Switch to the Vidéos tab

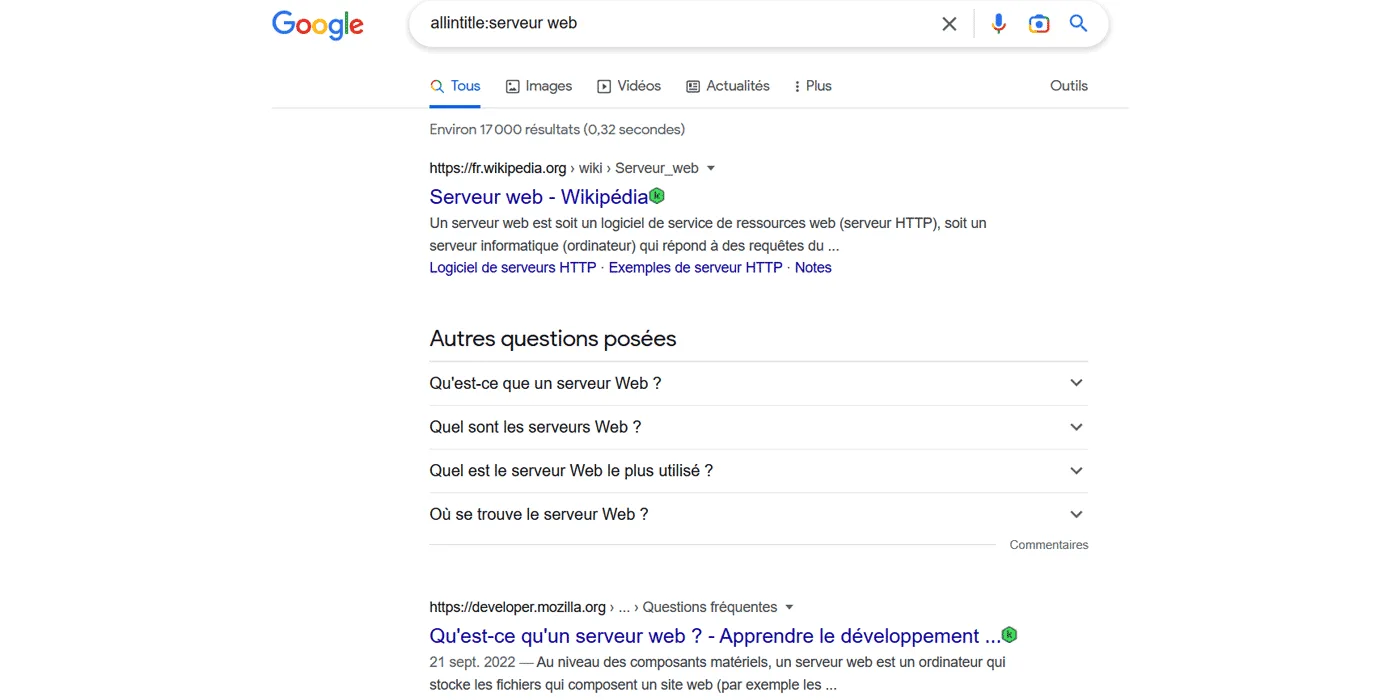[629, 86]
